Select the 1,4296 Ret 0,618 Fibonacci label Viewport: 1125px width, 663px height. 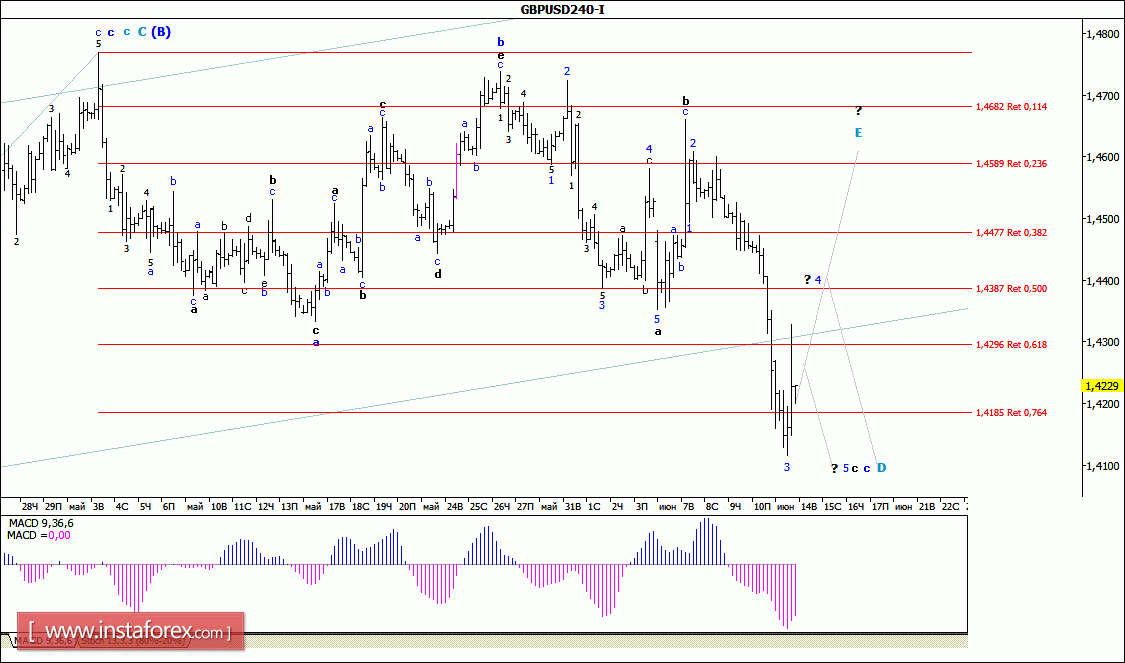pyautogui.click(x=1010, y=344)
